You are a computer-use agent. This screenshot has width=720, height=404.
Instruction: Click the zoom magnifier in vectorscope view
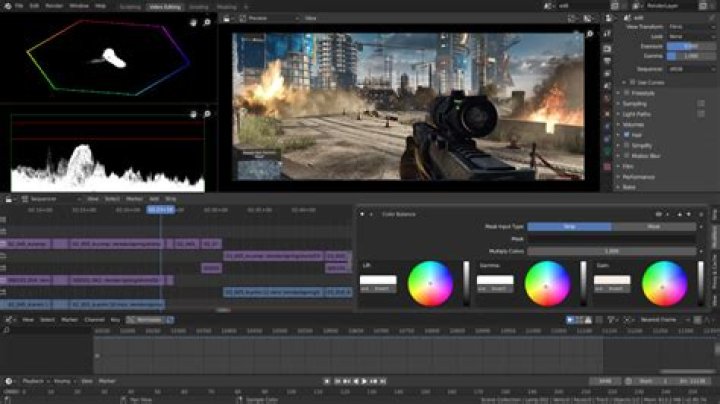pyautogui.click(x=207, y=22)
